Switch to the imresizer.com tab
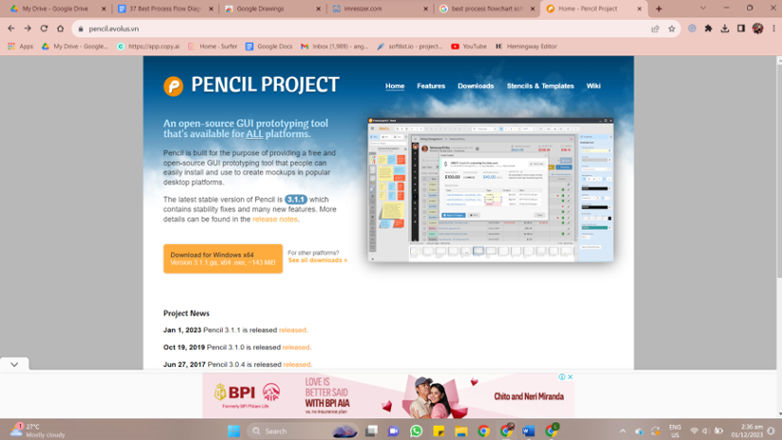Viewport: 782px width, 440px height. pos(363,8)
